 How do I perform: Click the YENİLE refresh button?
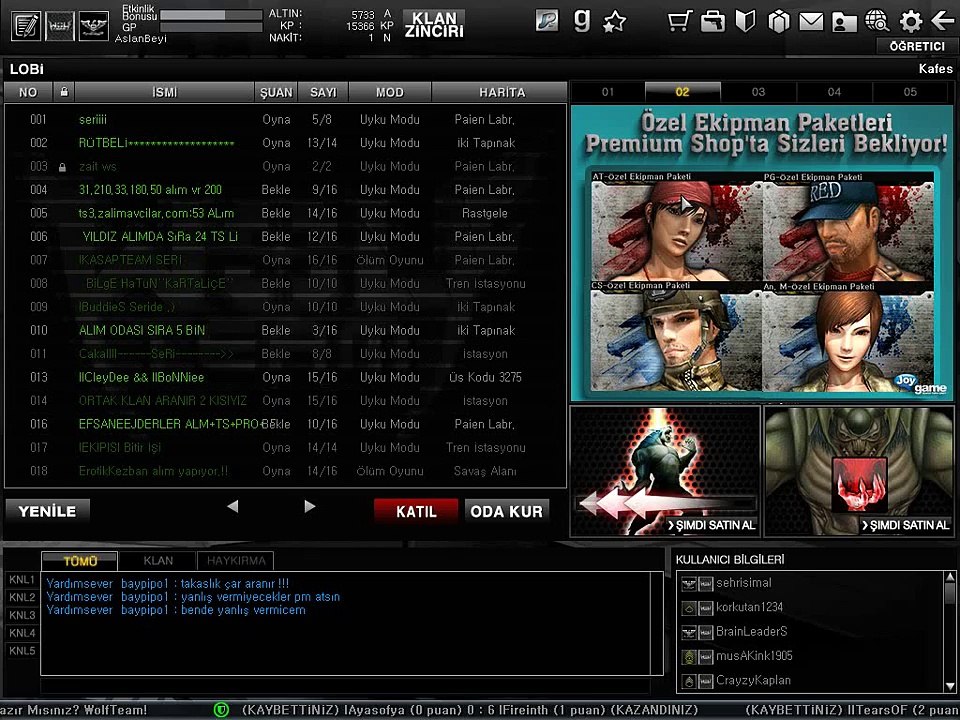pos(48,511)
